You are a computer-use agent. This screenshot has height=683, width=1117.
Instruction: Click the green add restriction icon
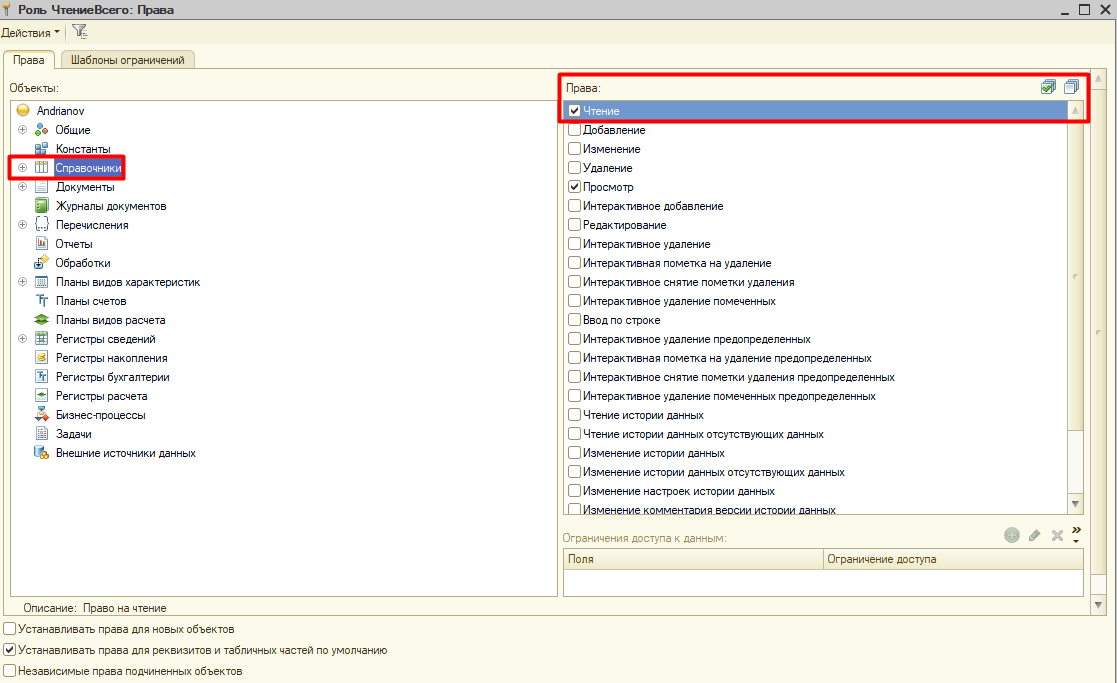pos(1012,535)
